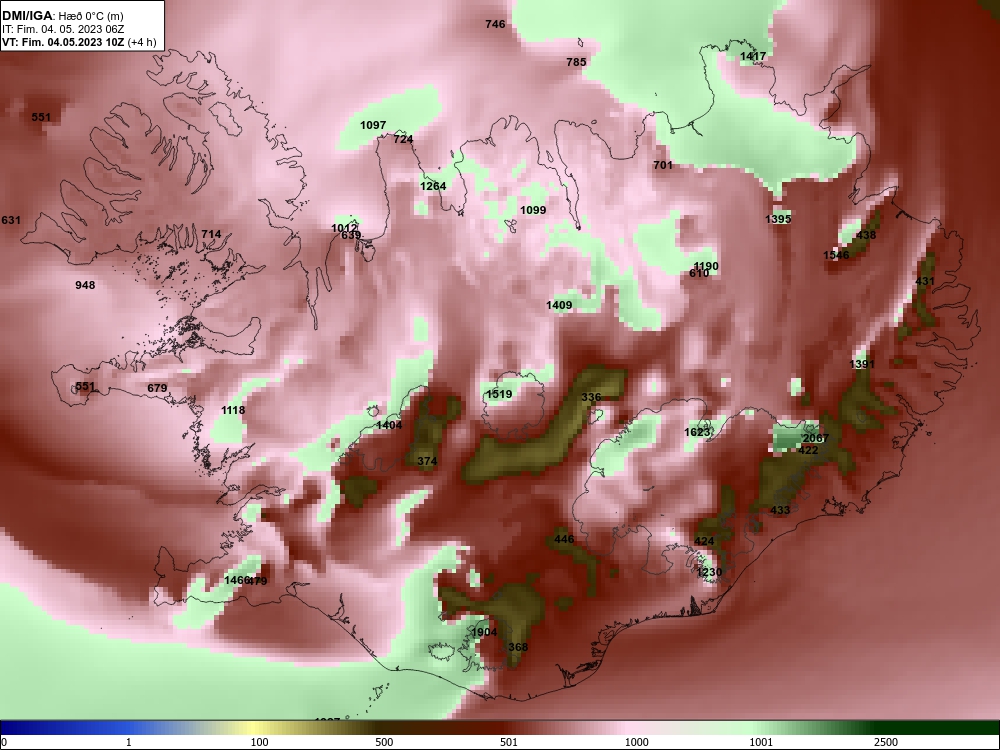The height and width of the screenshot is (750, 1000).
Task: Click the 1409 value label
Action: point(559,305)
